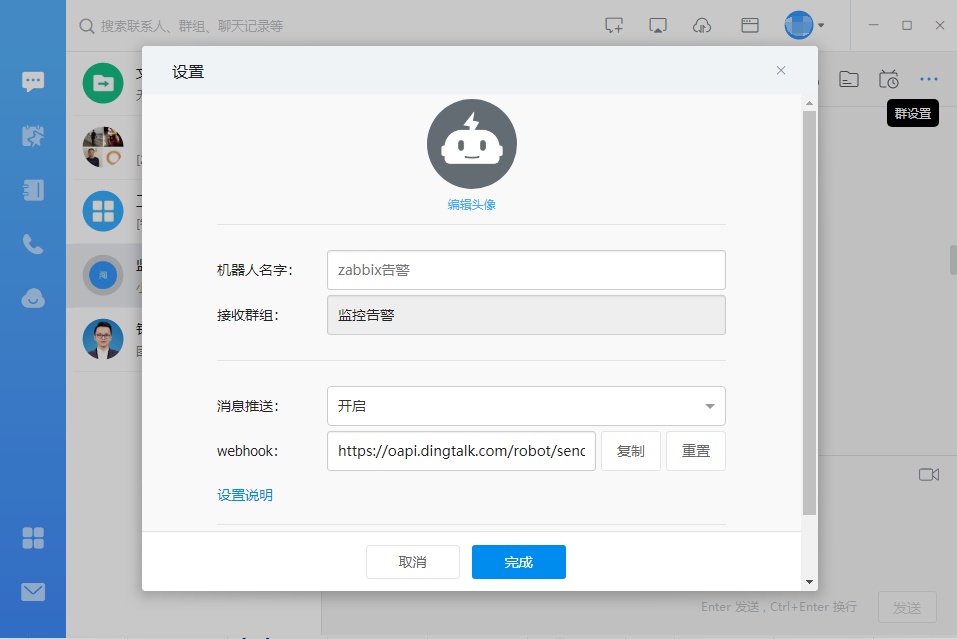Click the 取消 button

point(413,562)
